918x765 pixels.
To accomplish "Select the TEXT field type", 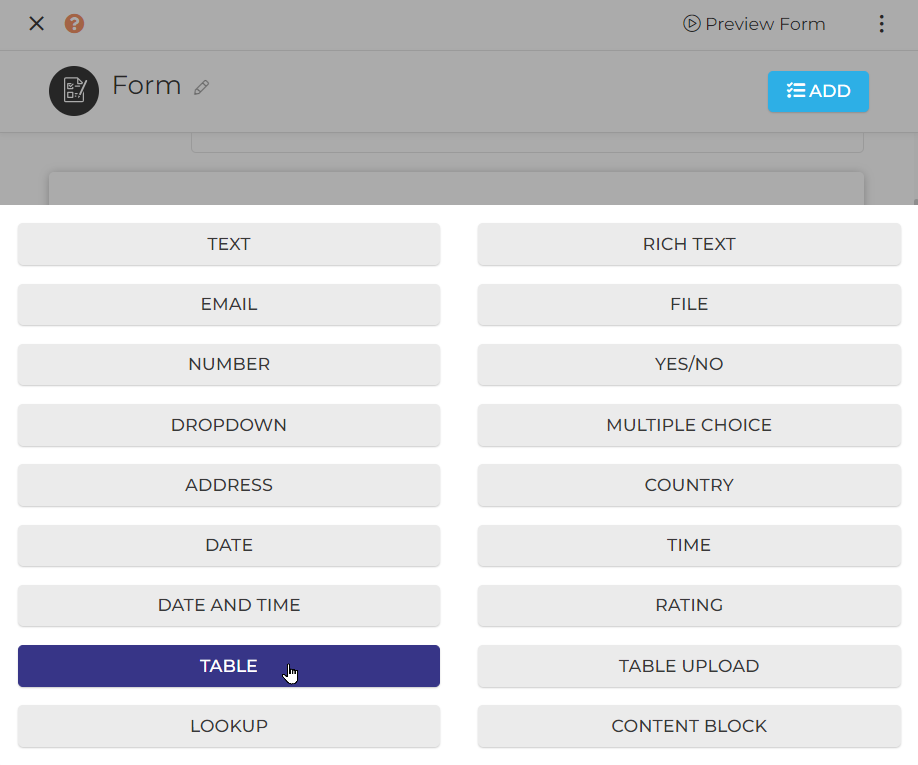I will point(229,244).
